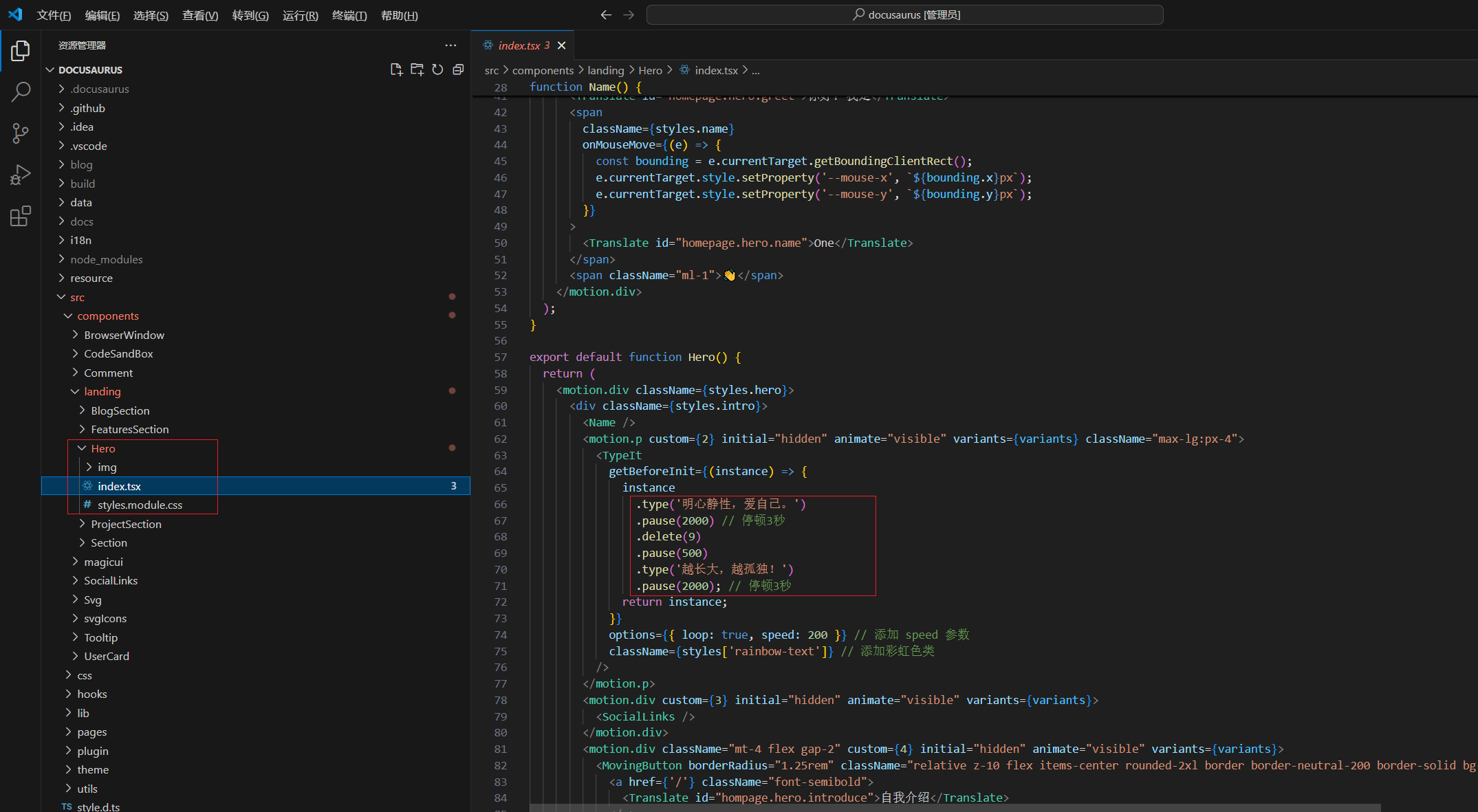Click the src breadcrumb segment
1478x812 pixels.
pos(491,70)
